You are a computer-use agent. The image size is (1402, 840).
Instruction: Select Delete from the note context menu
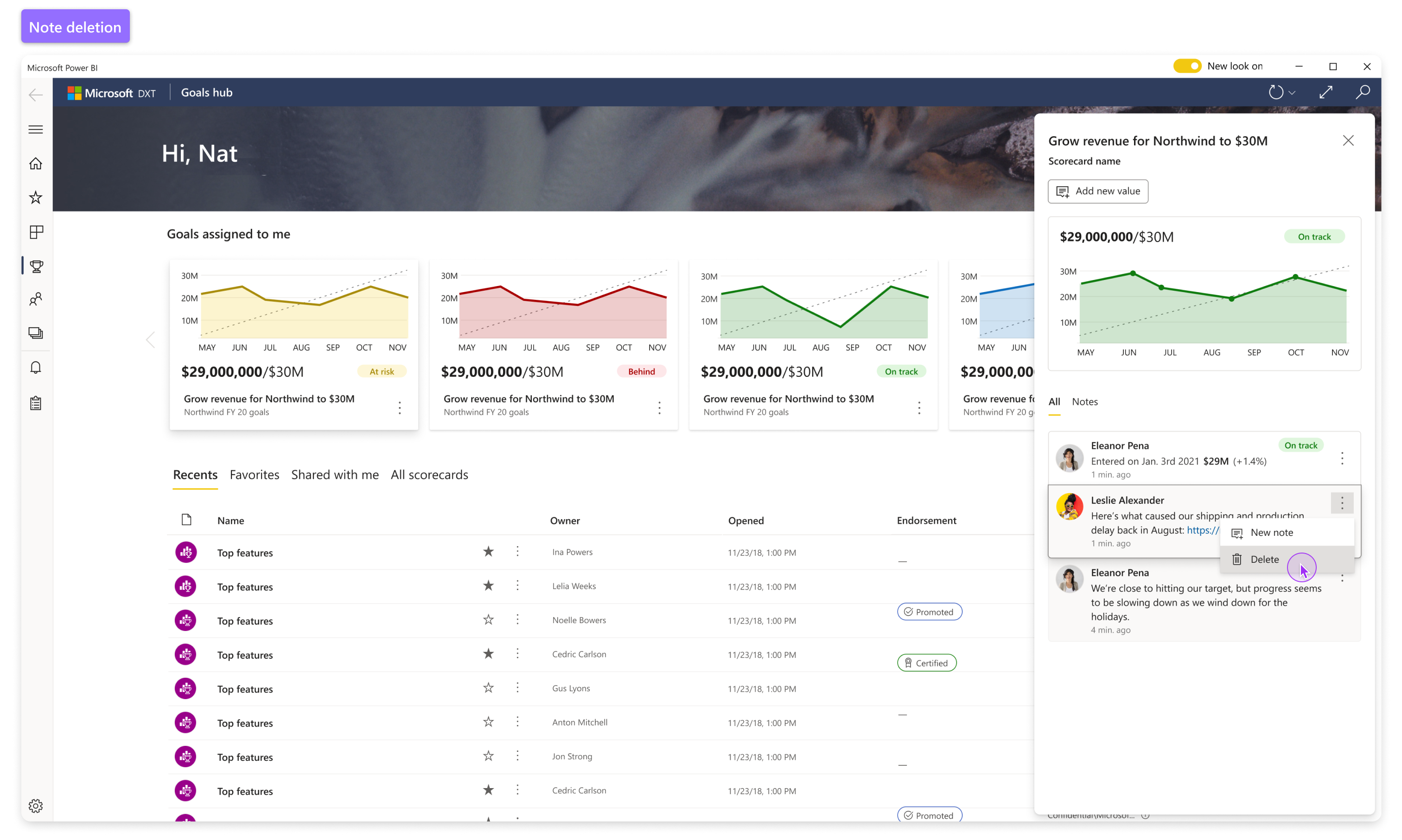click(1264, 559)
